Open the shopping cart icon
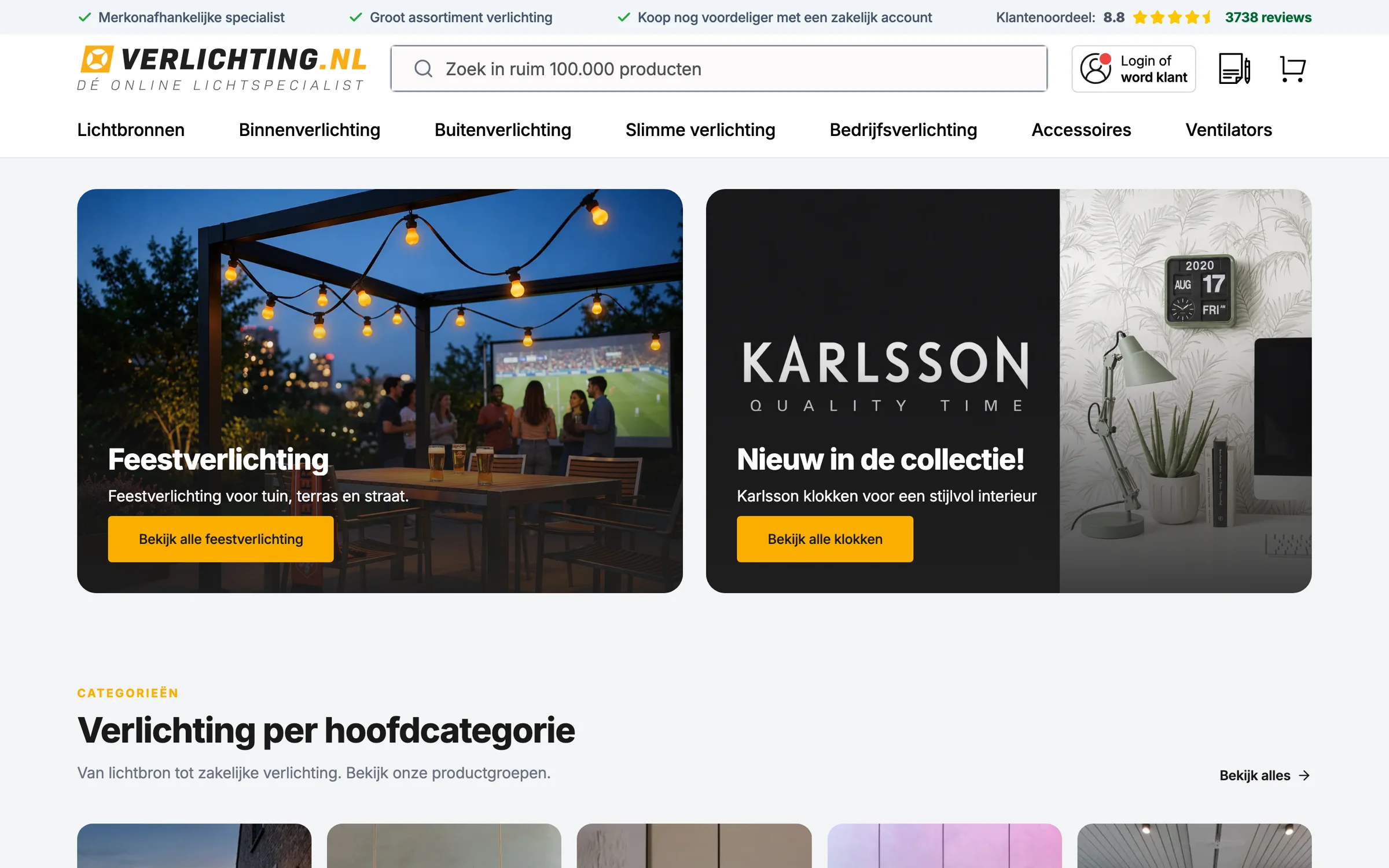This screenshot has height=868, width=1389. (1292, 69)
